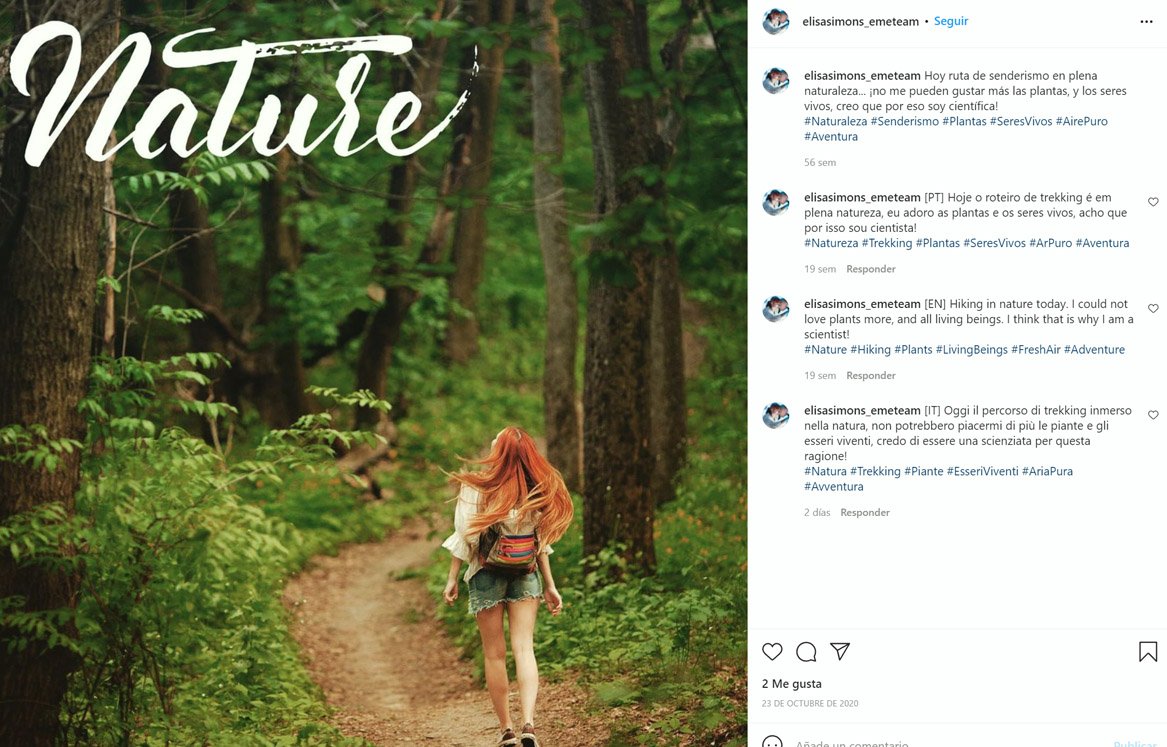Open comments via speech bubble icon
This screenshot has height=747, width=1167.
tap(806, 652)
